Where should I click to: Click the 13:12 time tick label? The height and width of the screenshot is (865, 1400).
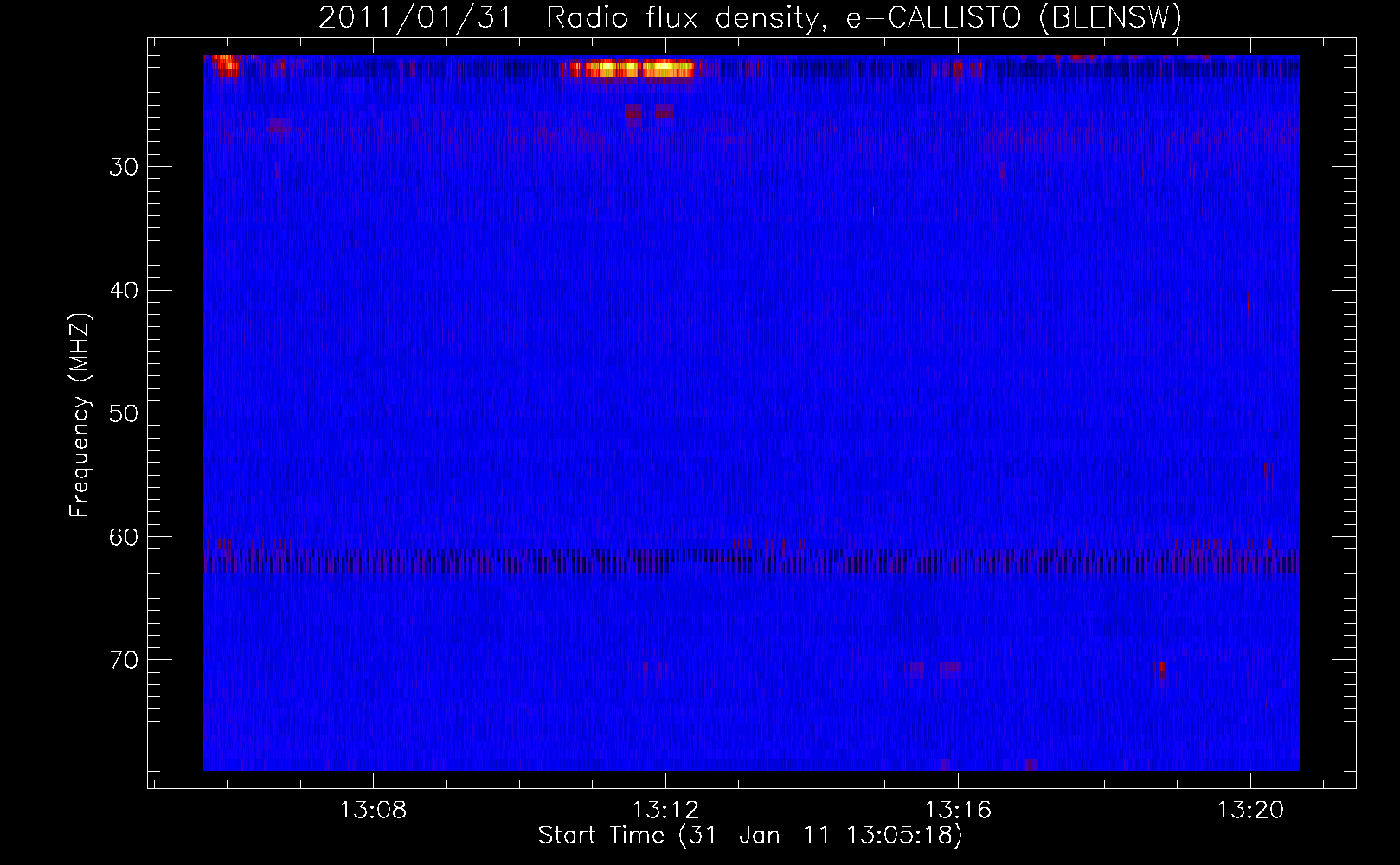coord(665,811)
